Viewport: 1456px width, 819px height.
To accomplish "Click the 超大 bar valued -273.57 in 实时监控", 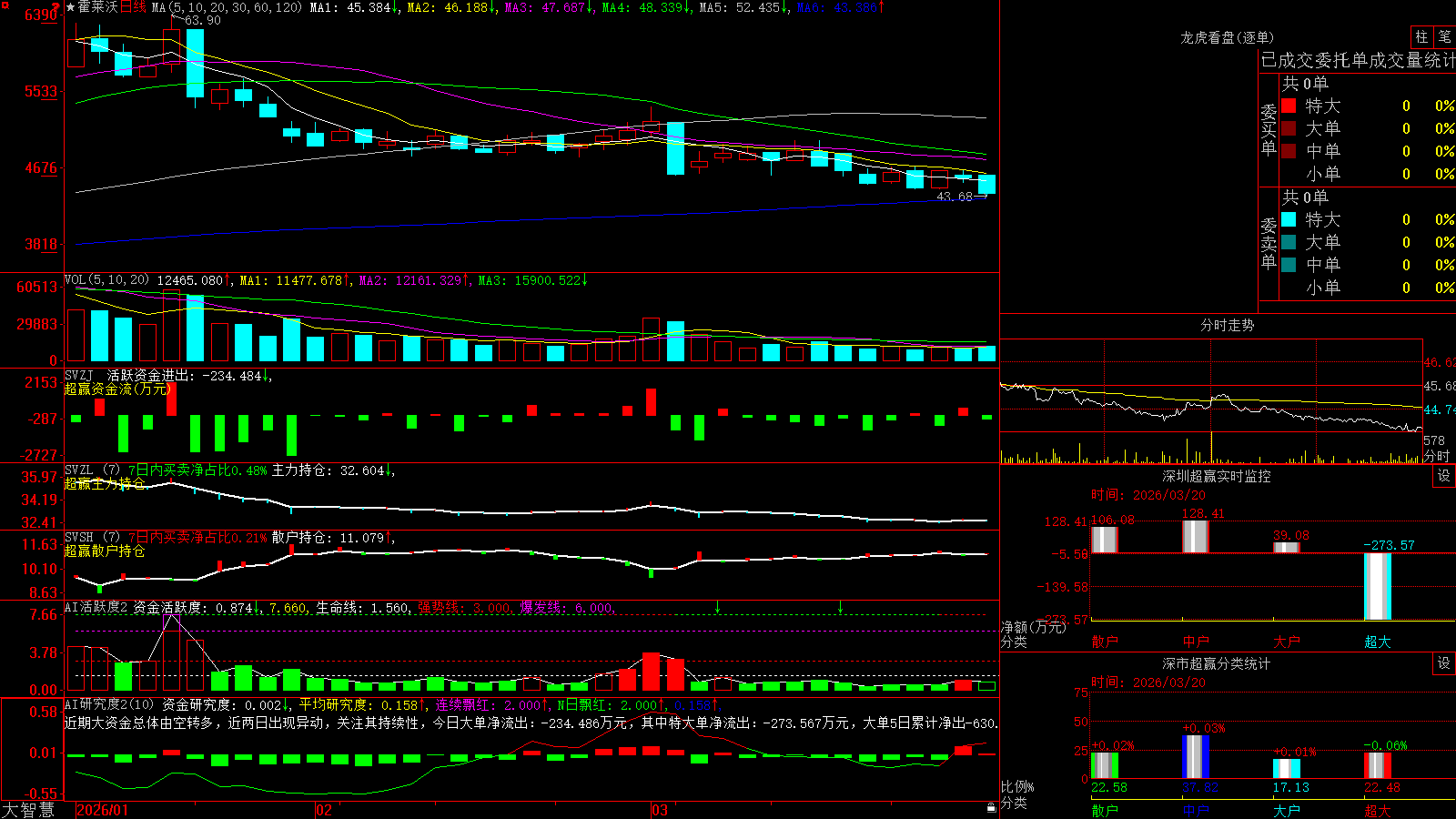I will point(1377,586).
